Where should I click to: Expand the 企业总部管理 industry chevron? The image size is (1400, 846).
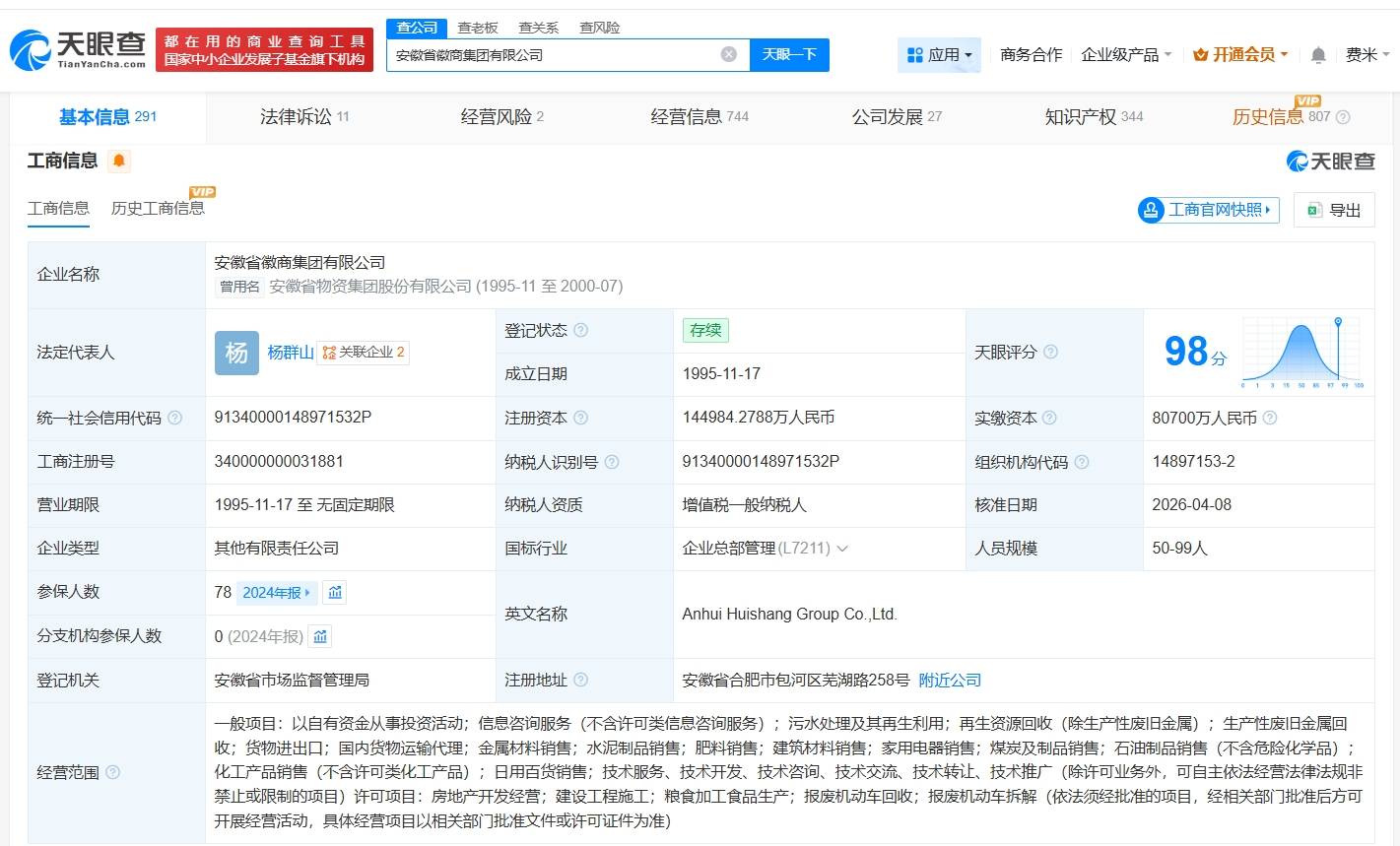point(841,549)
